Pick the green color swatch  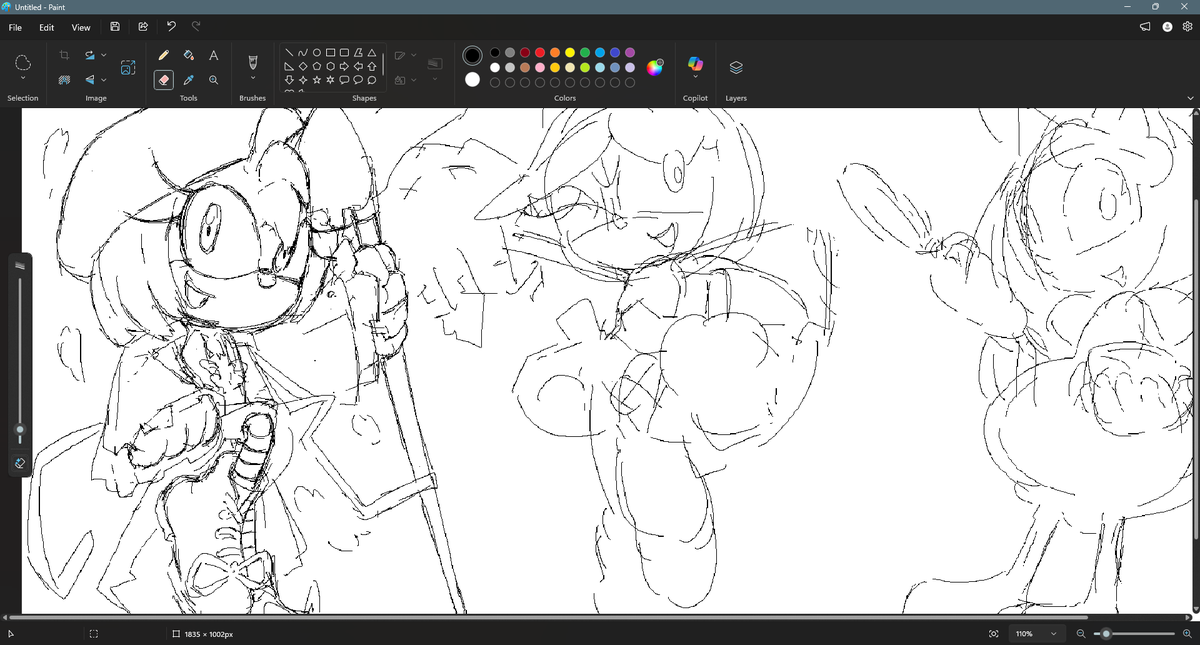(x=585, y=52)
